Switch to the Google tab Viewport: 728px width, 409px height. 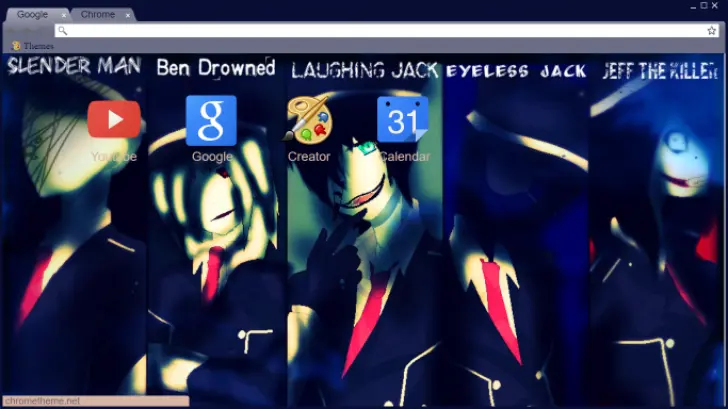32,15
